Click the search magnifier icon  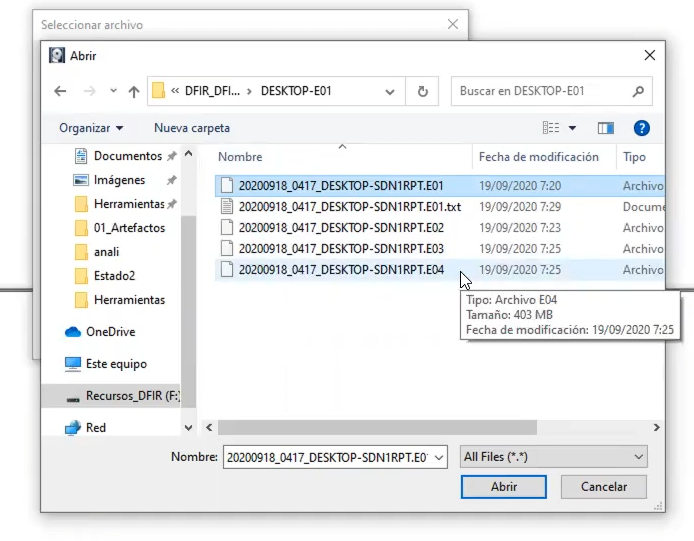638,91
